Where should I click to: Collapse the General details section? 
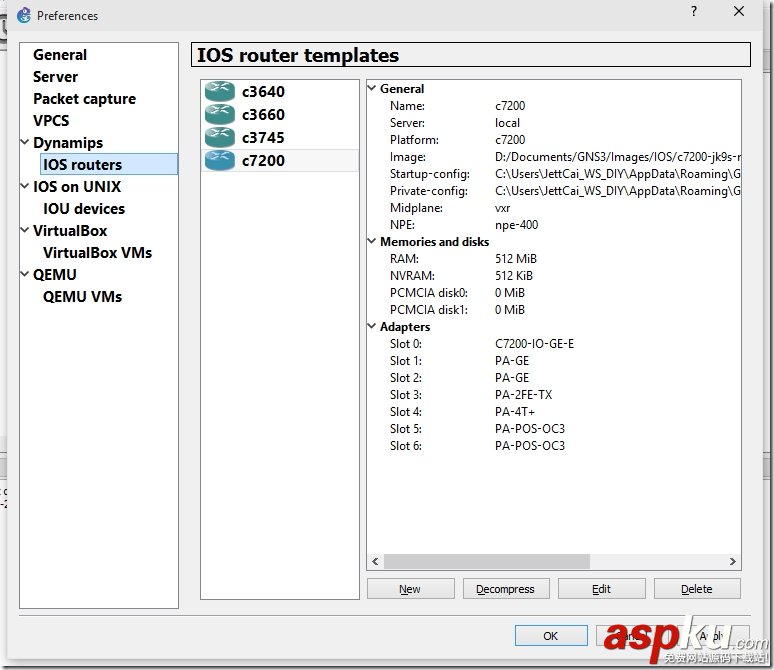pyautogui.click(x=372, y=88)
